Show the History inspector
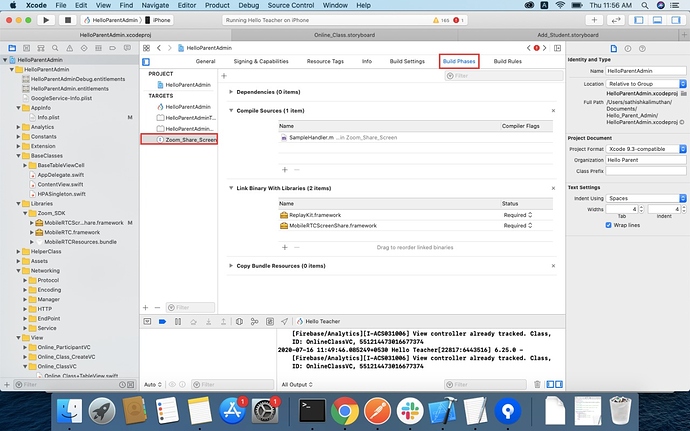The height and width of the screenshot is (431, 690). [628, 48]
